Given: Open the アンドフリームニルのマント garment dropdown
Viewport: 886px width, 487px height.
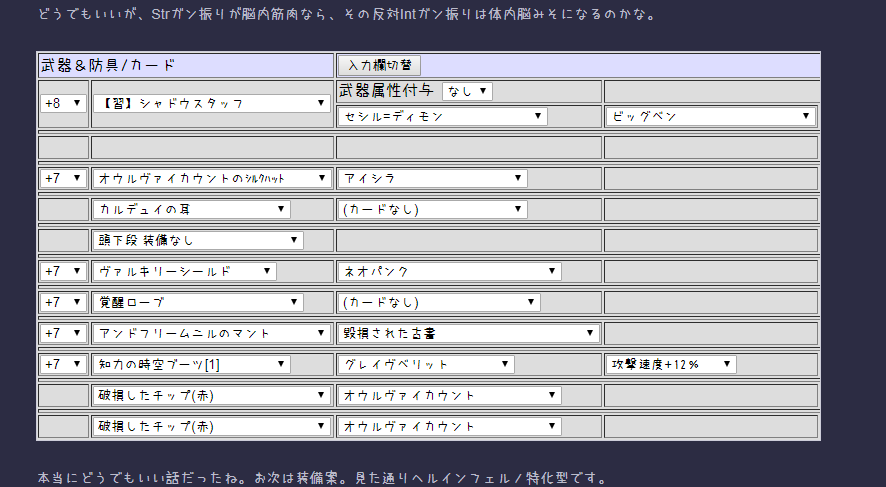Looking at the screenshot, I should pos(211,333).
